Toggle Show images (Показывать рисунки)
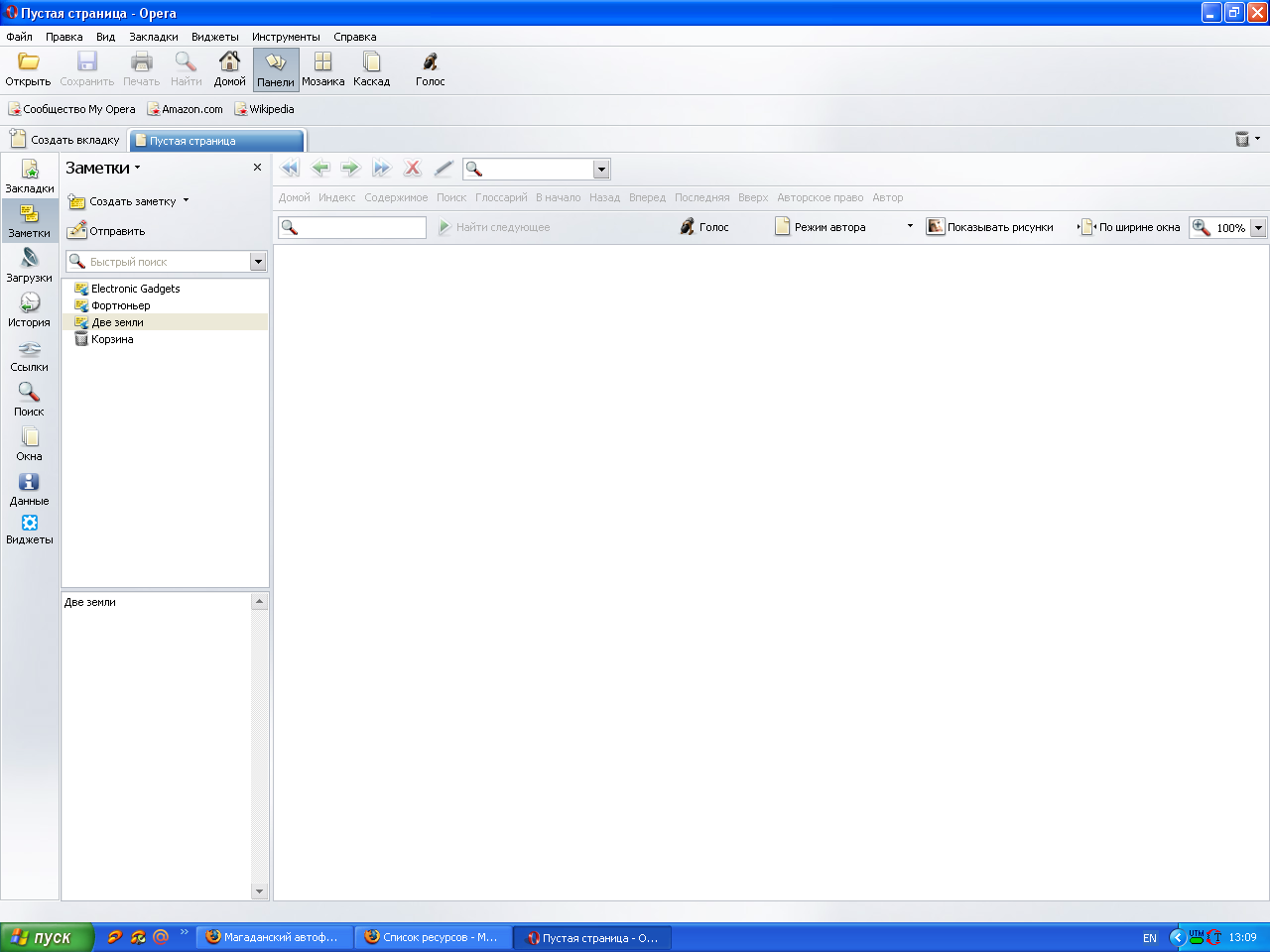The image size is (1270, 952). point(989,227)
